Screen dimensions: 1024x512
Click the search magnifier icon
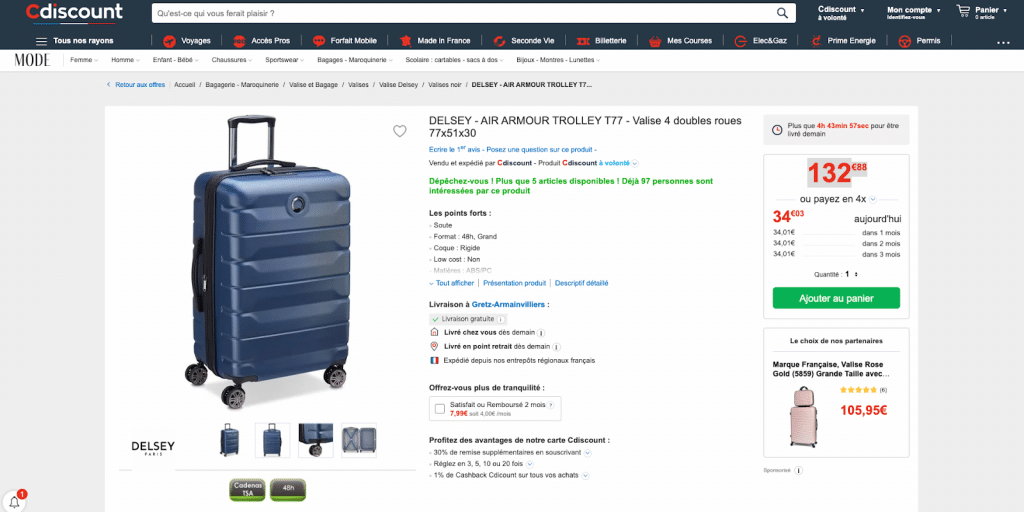coord(782,13)
